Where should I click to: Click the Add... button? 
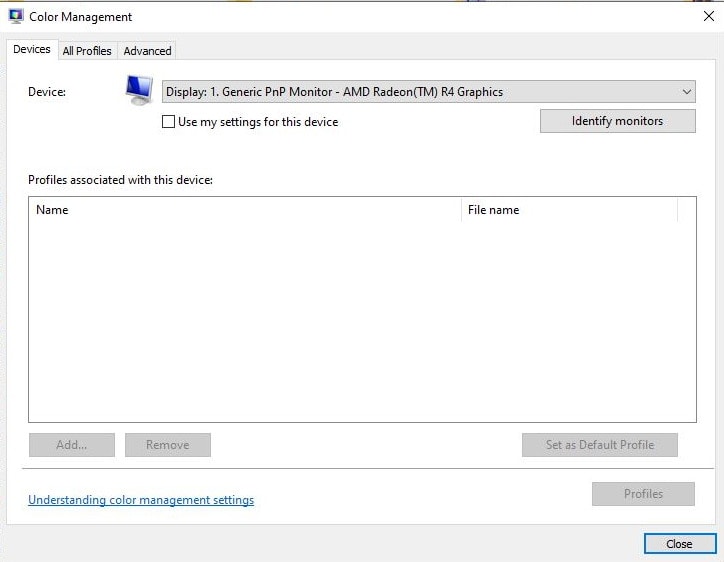point(72,445)
